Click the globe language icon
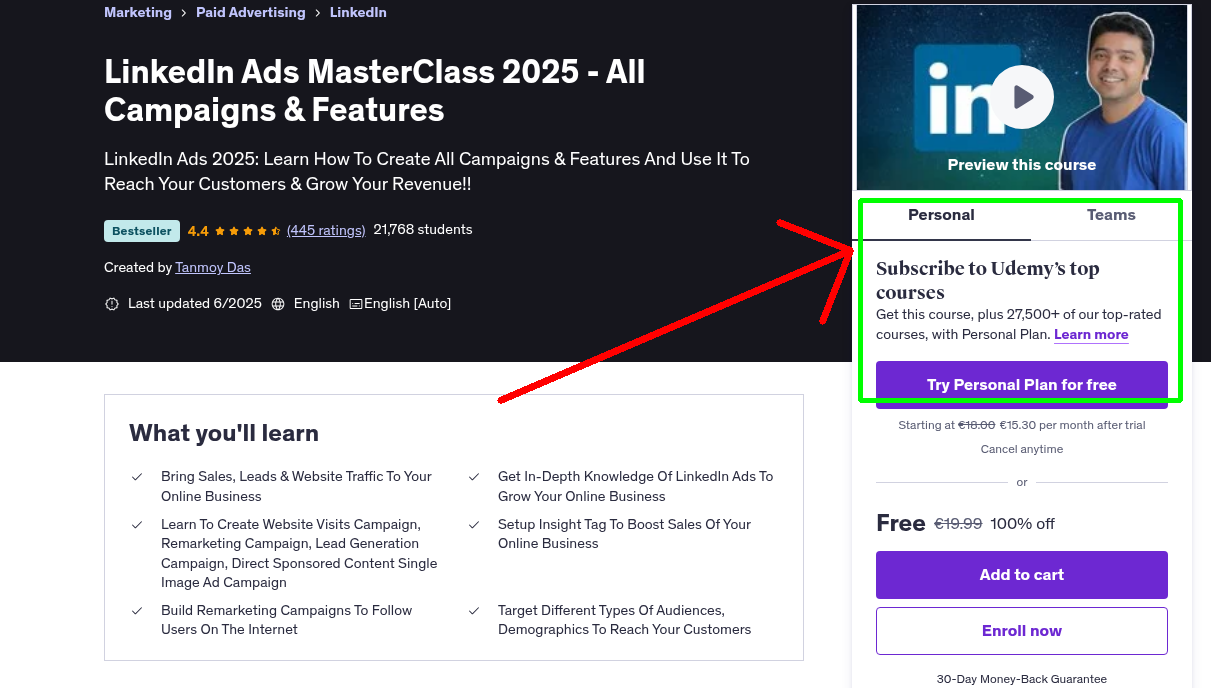 [278, 304]
